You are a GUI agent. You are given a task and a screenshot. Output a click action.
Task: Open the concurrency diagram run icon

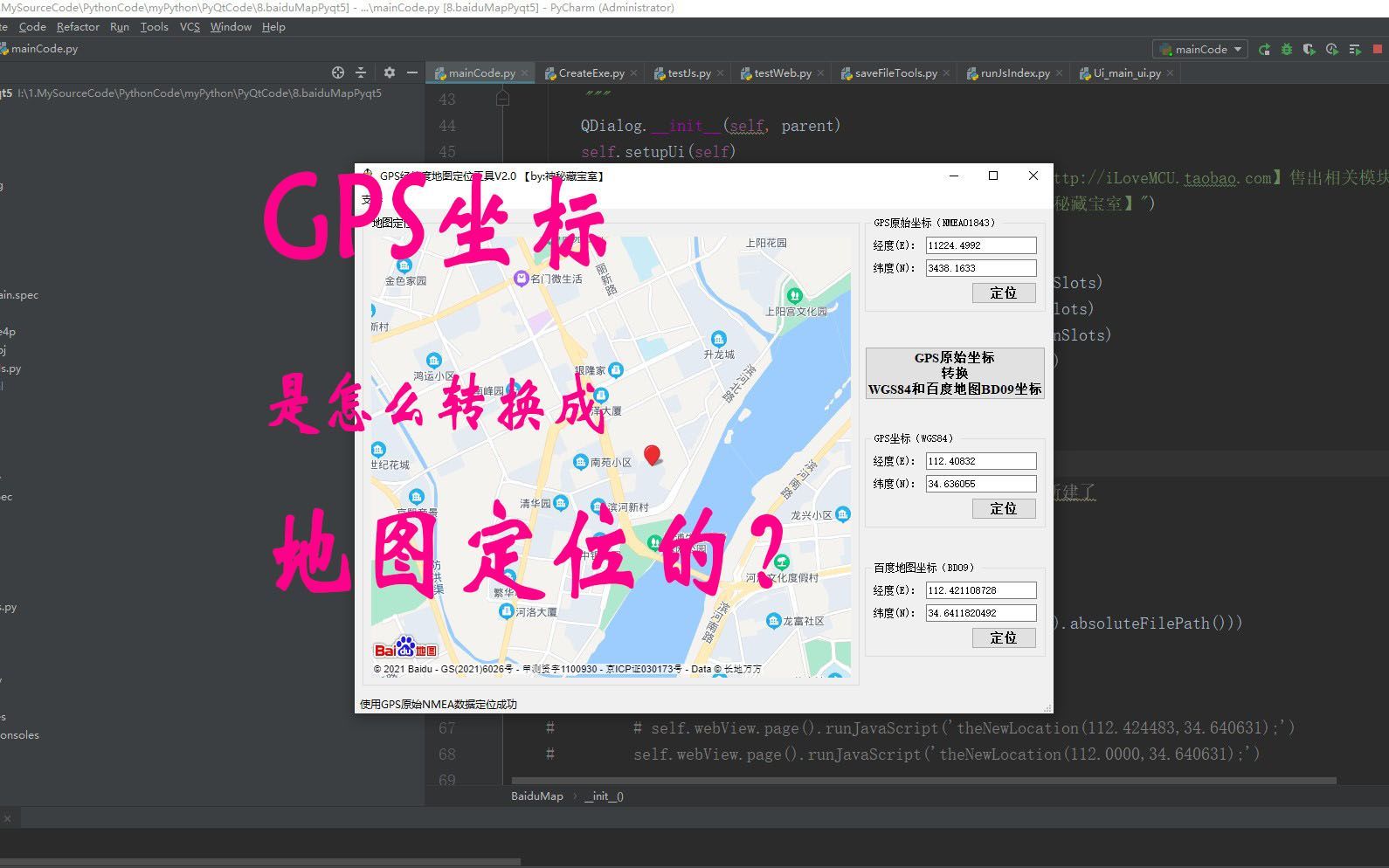click(x=1355, y=50)
